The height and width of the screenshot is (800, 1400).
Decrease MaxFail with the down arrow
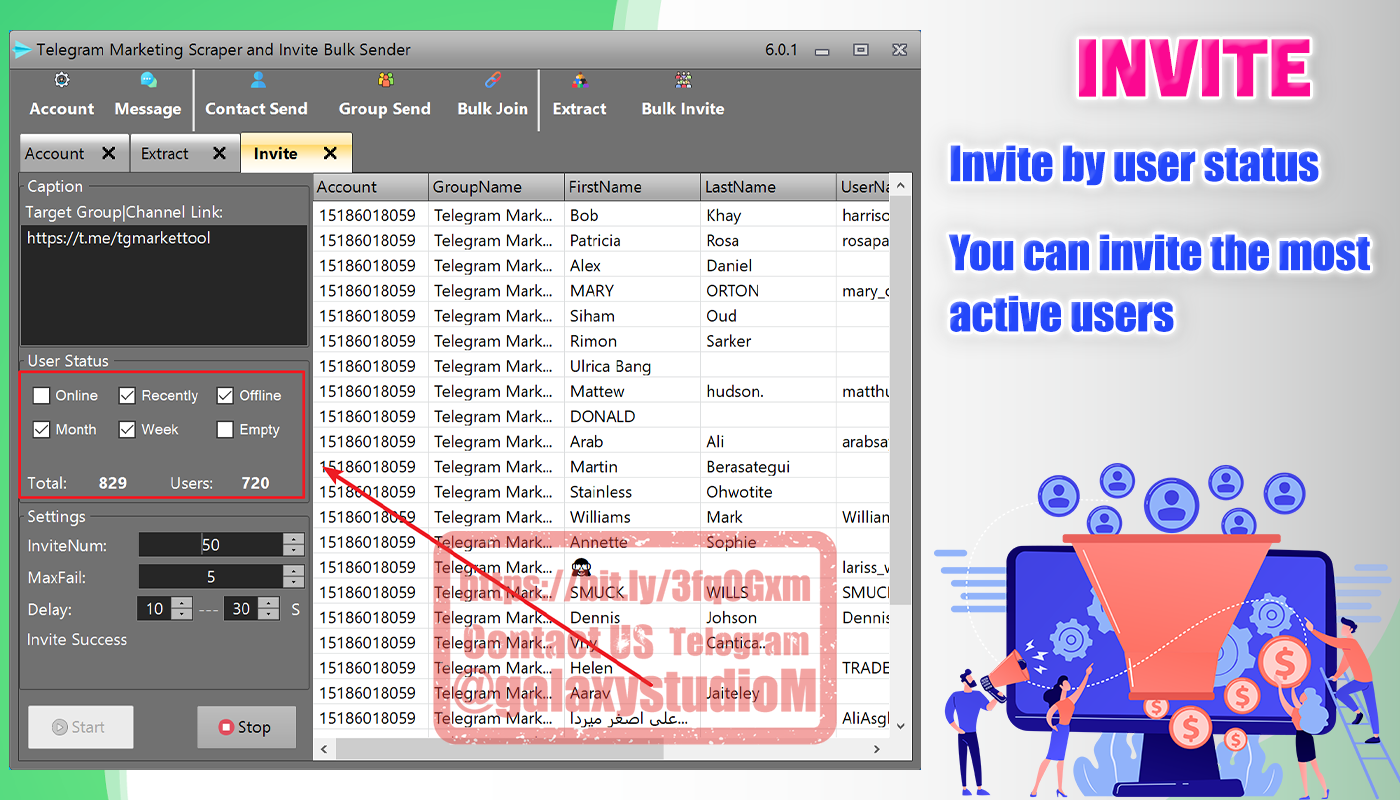(x=293, y=582)
